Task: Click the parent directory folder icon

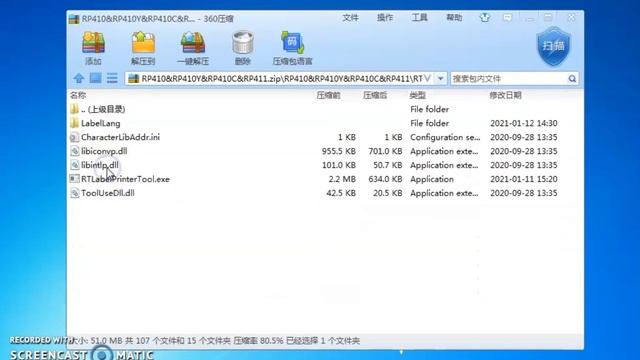Action: pyautogui.click(x=74, y=109)
